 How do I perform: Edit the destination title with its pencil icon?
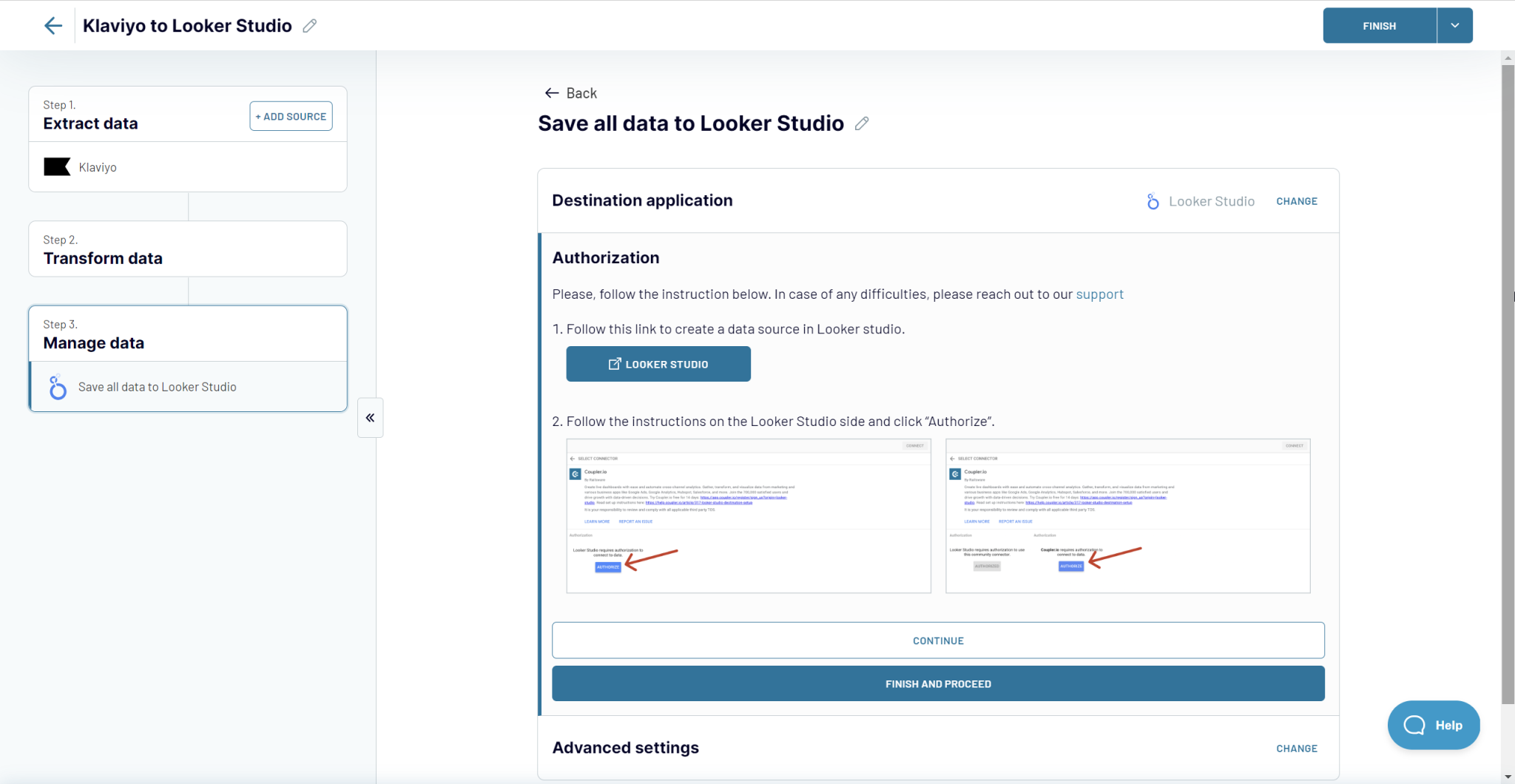click(x=862, y=124)
